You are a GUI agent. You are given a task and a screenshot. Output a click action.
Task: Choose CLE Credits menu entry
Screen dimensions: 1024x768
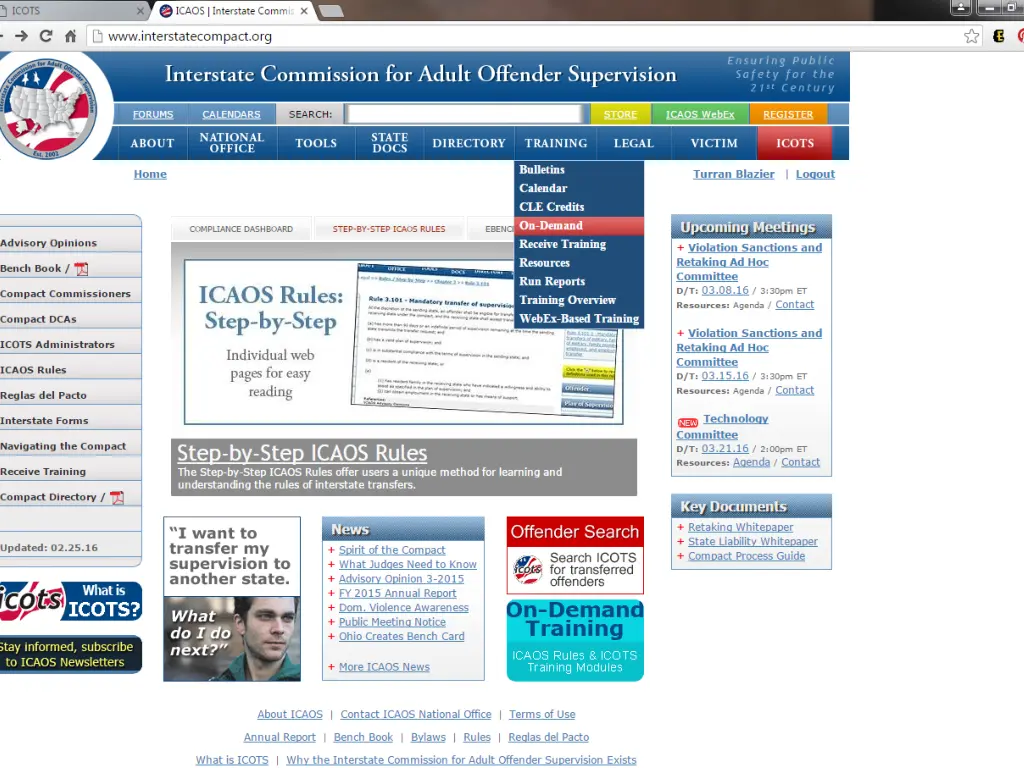coord(579,207)
